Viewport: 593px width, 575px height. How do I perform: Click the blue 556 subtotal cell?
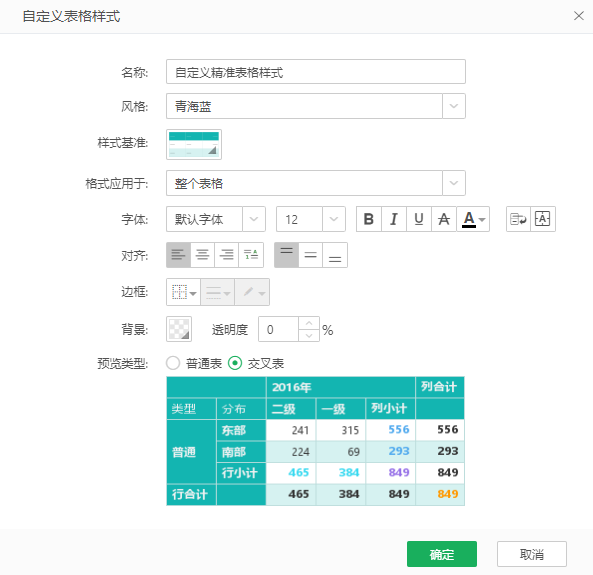(391, 430)
